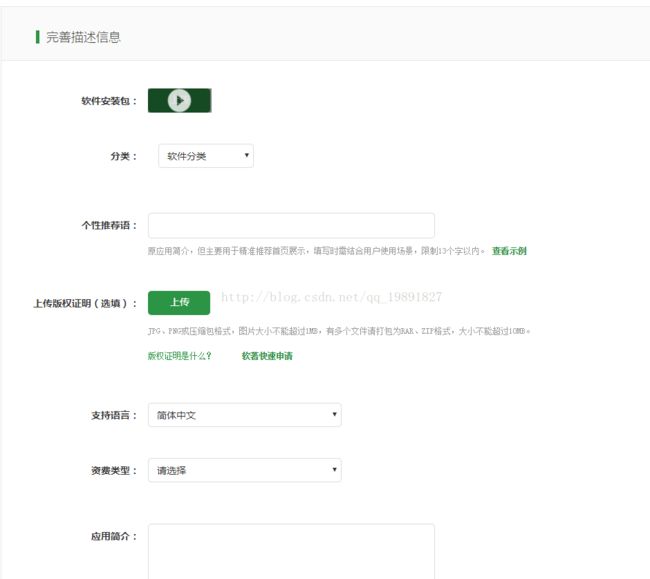The height and width of the screenshot is (579, 650).
Task: Click the 应用简介 label
Action: (114, 536)
